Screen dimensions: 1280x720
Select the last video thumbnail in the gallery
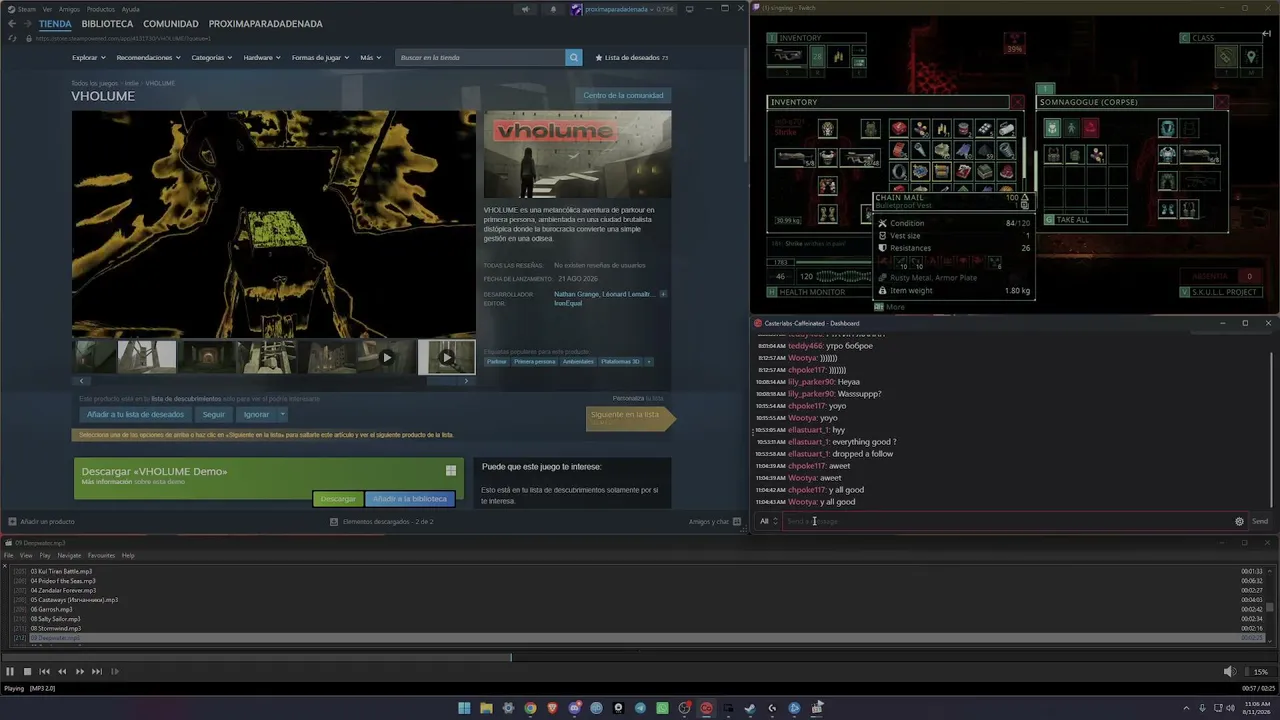click(446, 357)
